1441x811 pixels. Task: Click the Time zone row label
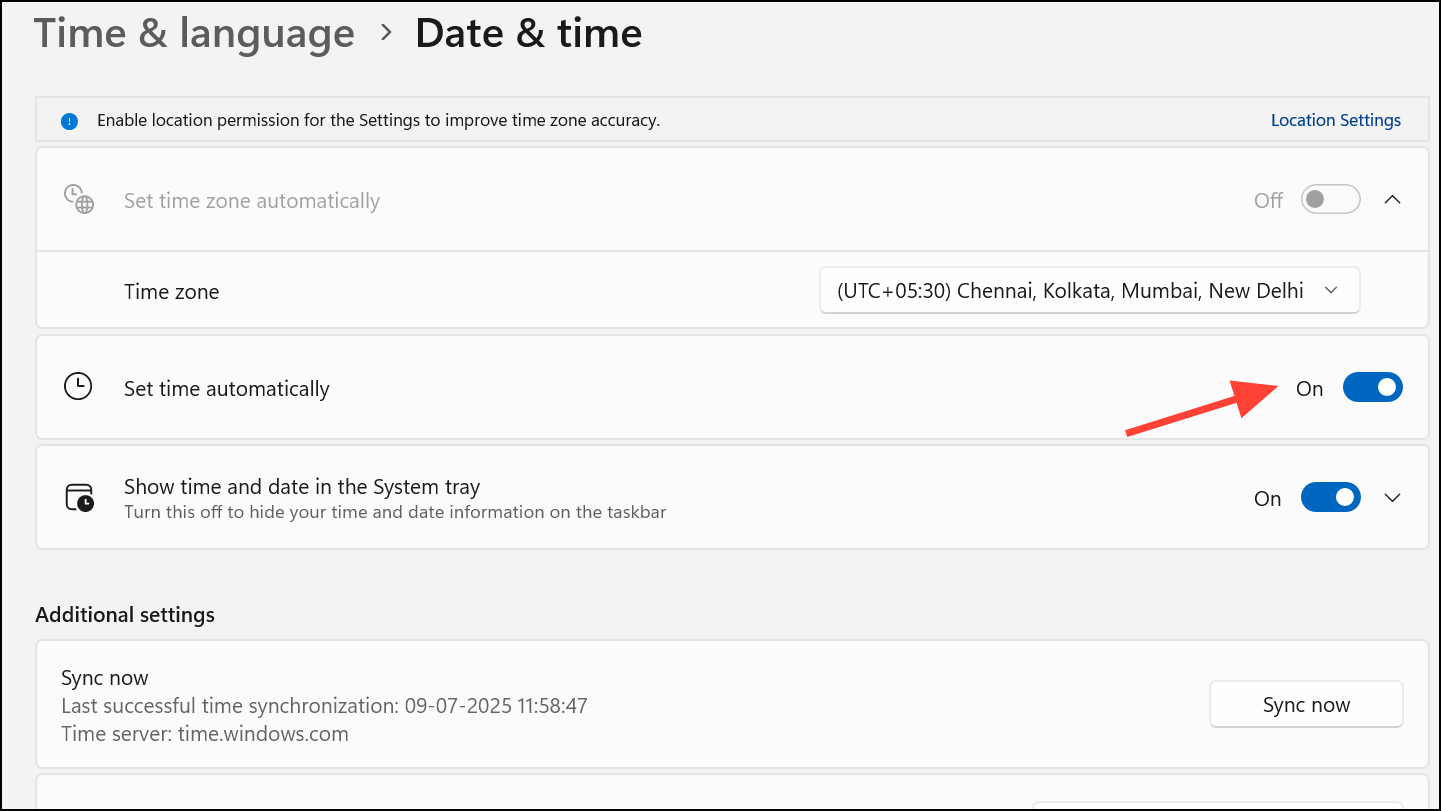tap(171, 292)
